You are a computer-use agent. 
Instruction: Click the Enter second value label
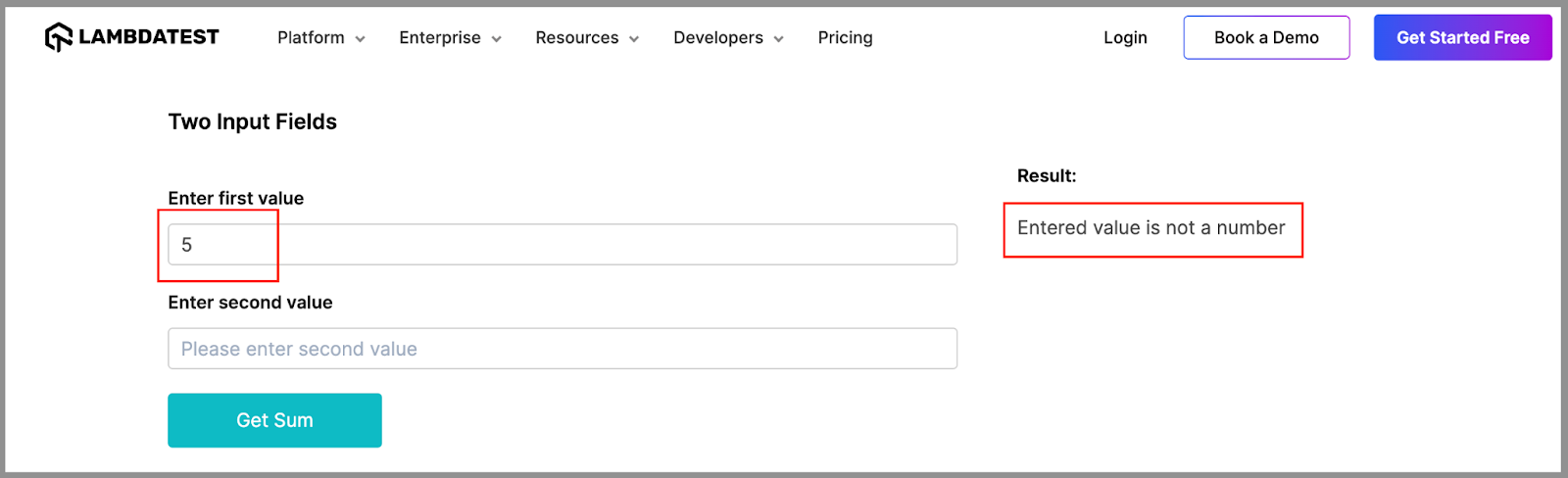pos(250,303)
